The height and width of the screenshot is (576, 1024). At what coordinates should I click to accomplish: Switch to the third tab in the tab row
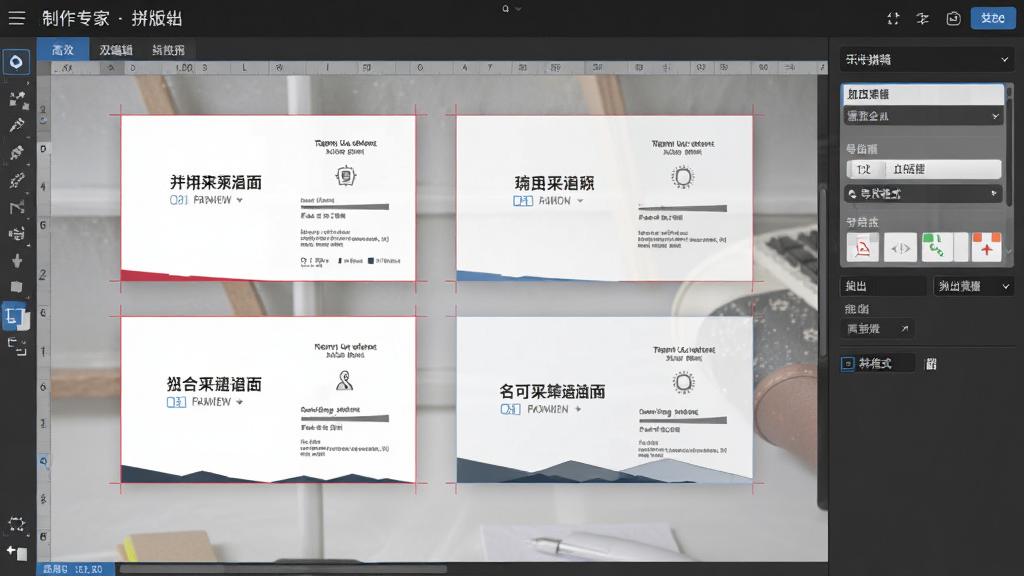tap(168, 50)
